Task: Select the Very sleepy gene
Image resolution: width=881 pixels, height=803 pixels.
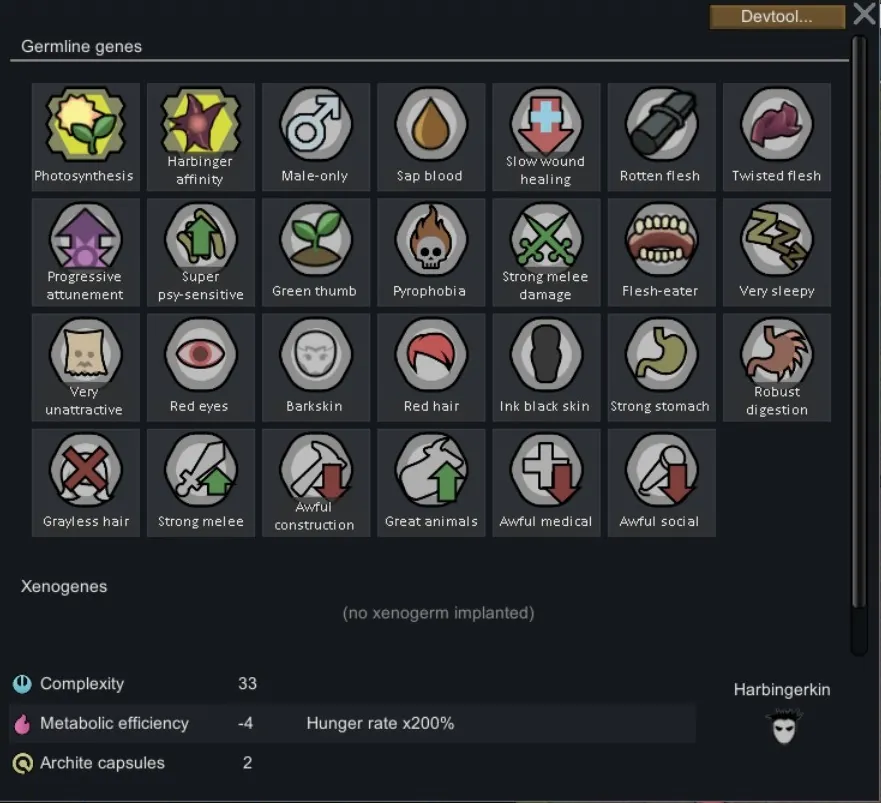Action: 776,252
